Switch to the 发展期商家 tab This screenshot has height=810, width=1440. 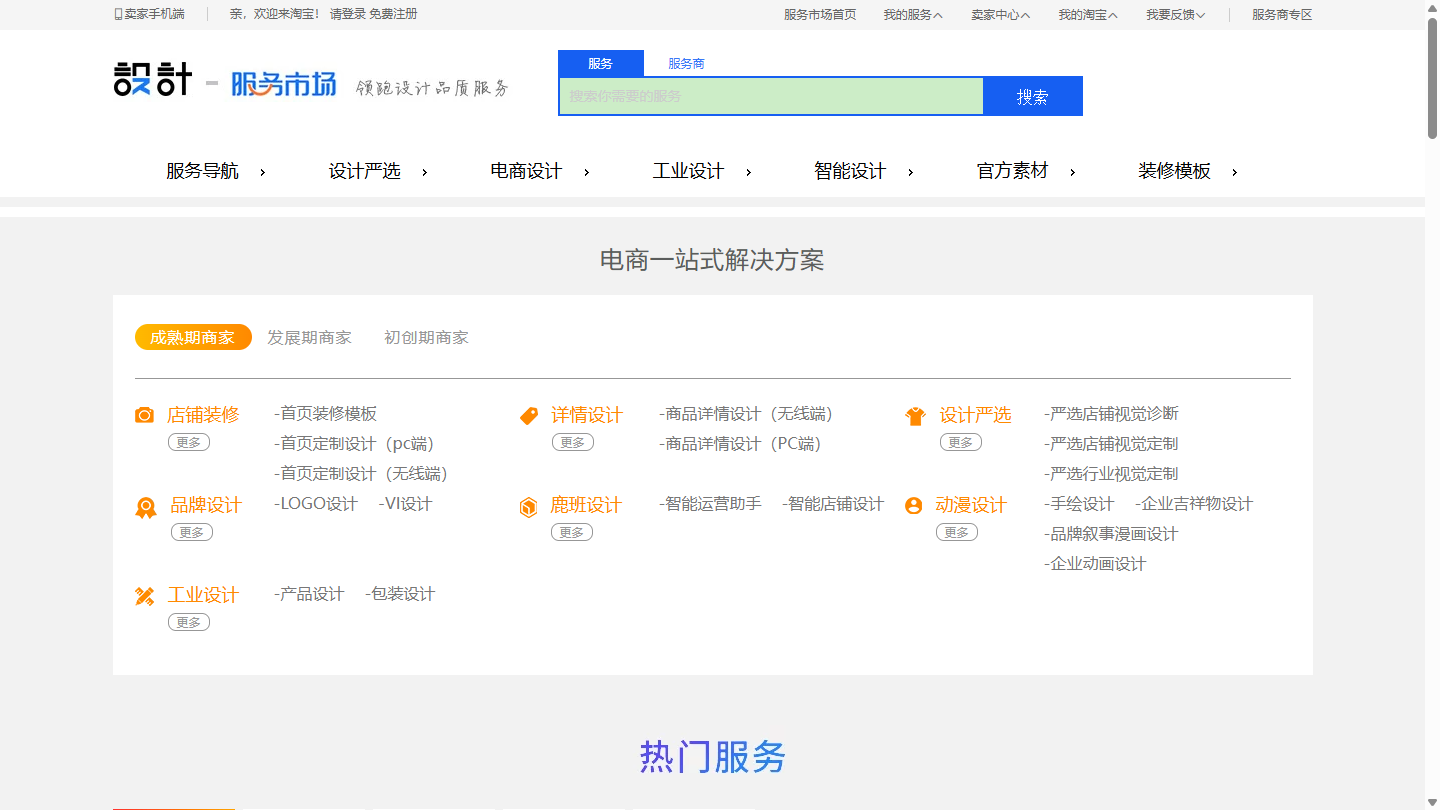tap(309, 337)
